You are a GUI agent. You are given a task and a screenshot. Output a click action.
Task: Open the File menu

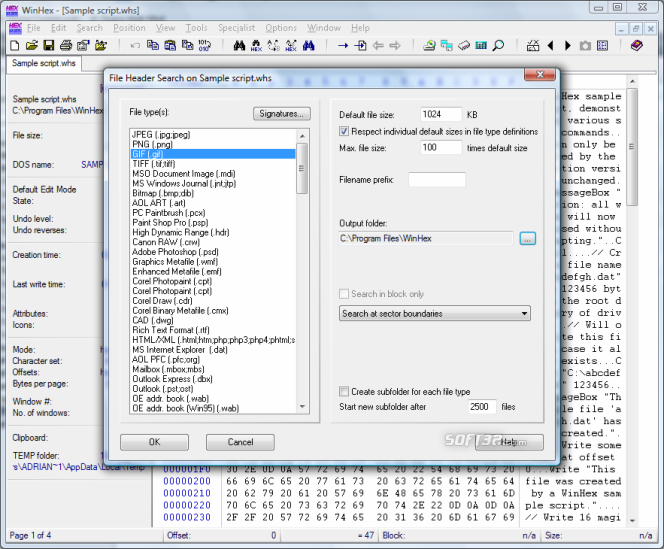[33, 28]
